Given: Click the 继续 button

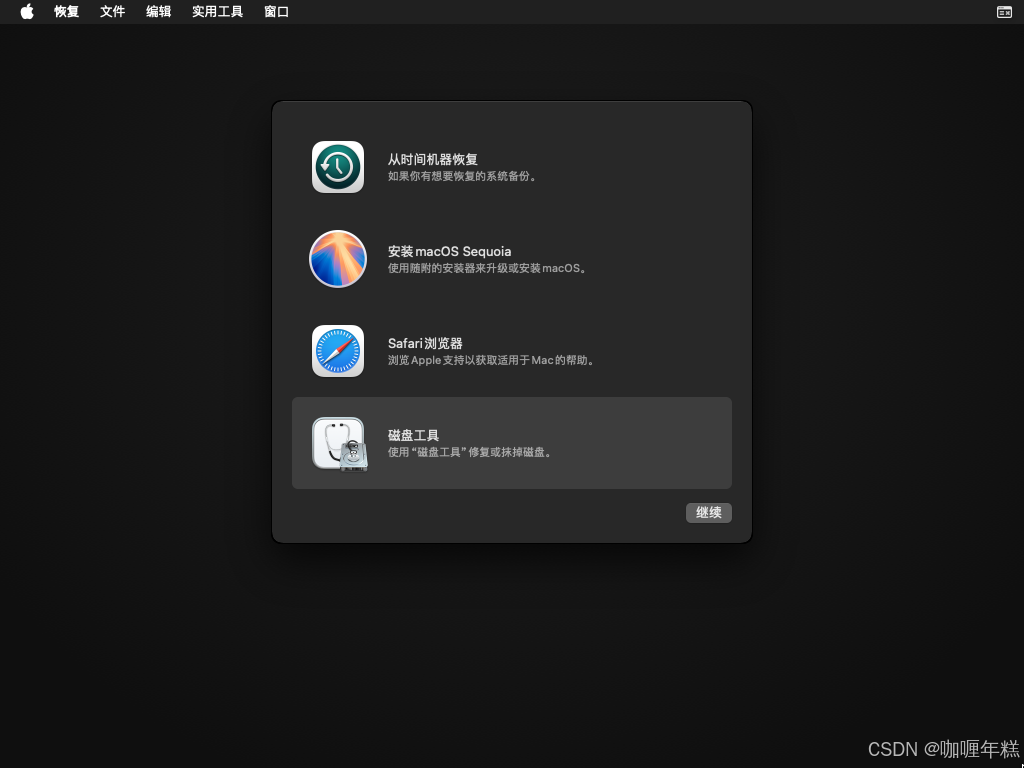Looking at the screenshot, I should coord(709,513).
